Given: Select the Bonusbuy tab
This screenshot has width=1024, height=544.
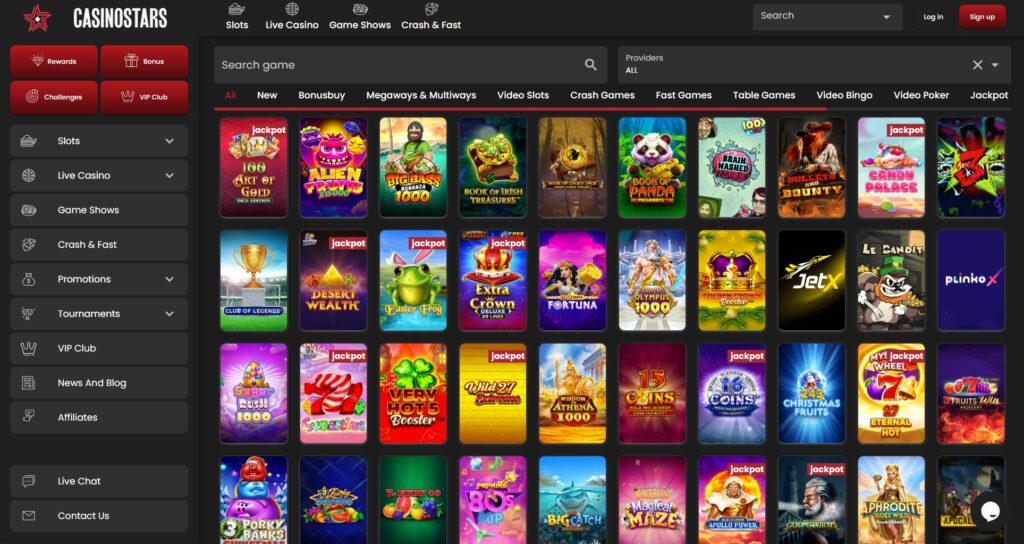Looking at the screenshot, I should (321, 95).
